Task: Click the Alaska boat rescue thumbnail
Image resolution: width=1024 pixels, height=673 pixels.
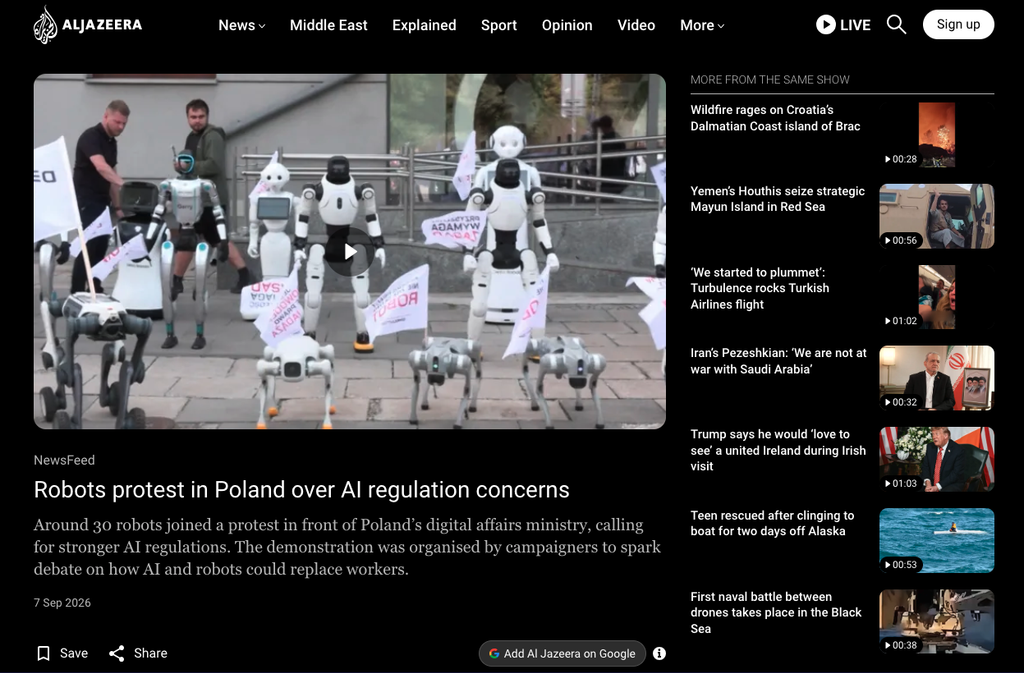Action: (936, 540)
